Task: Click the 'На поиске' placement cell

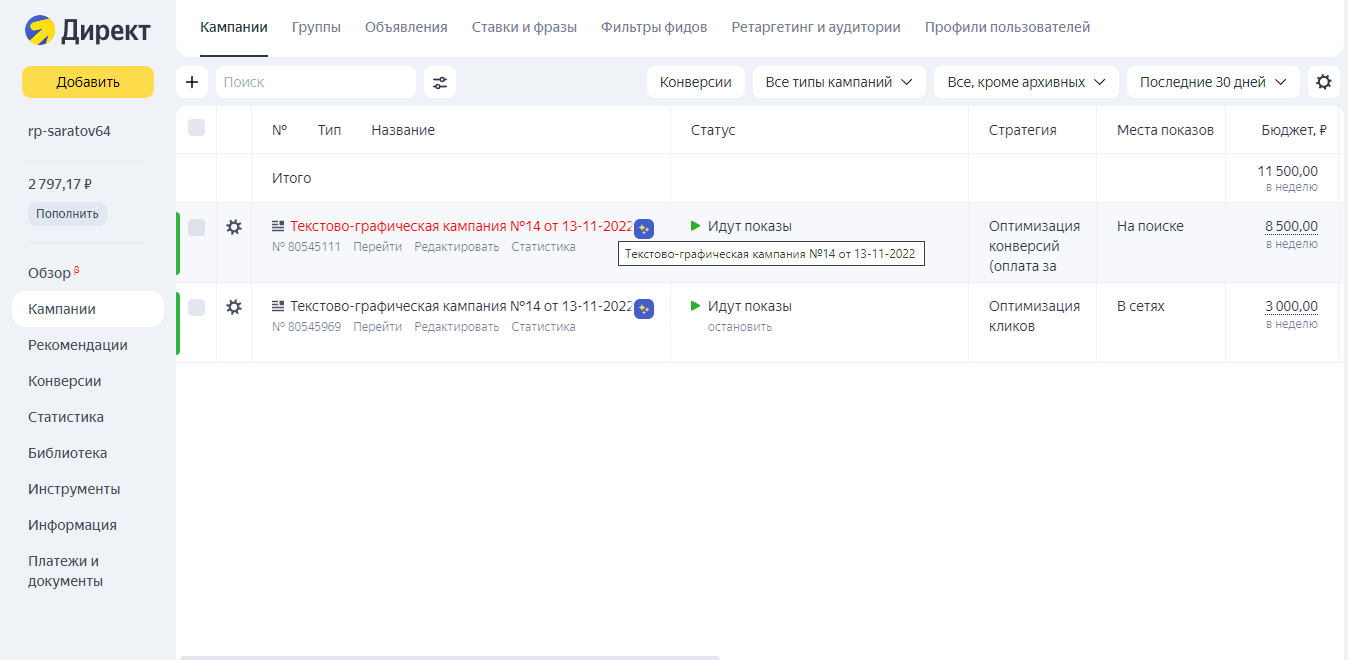Action: click(1150, 226)
